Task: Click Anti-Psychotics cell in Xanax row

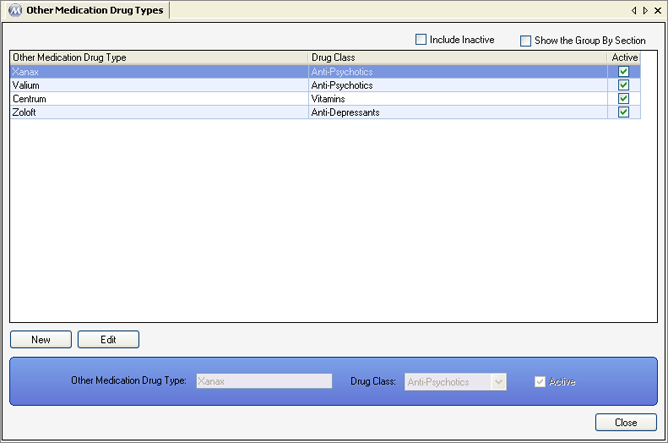Action: [458, 72]
